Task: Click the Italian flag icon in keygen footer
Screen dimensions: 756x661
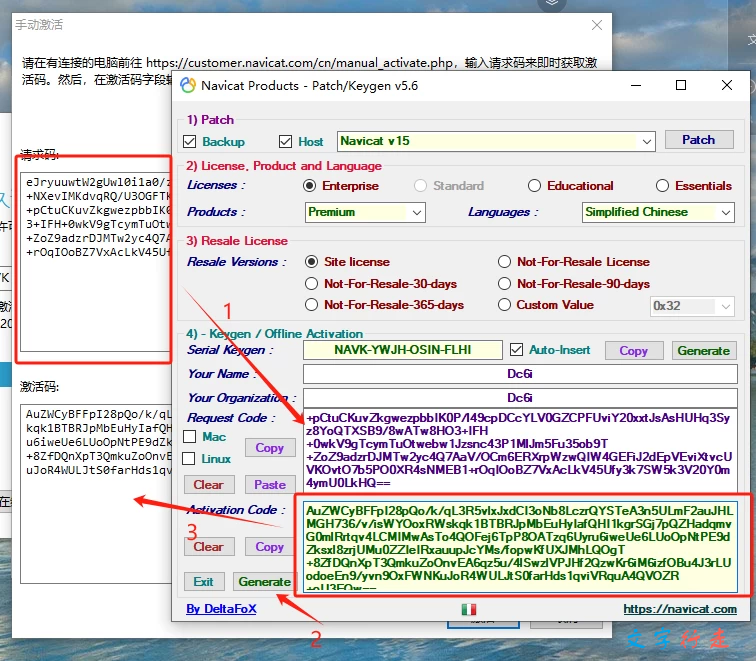Action: (x=469, y=609)
